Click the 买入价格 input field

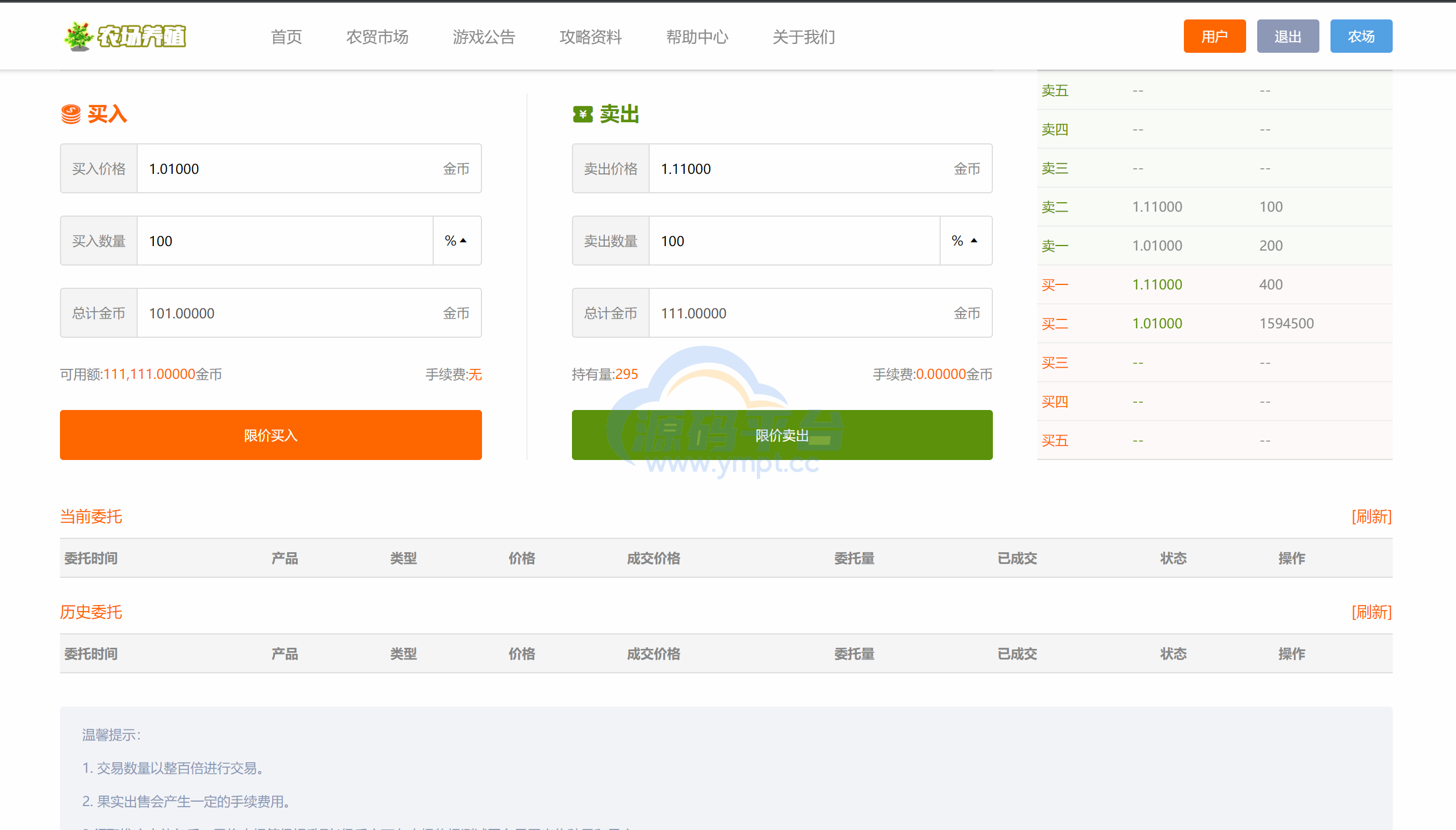click(x=285, y=169)
